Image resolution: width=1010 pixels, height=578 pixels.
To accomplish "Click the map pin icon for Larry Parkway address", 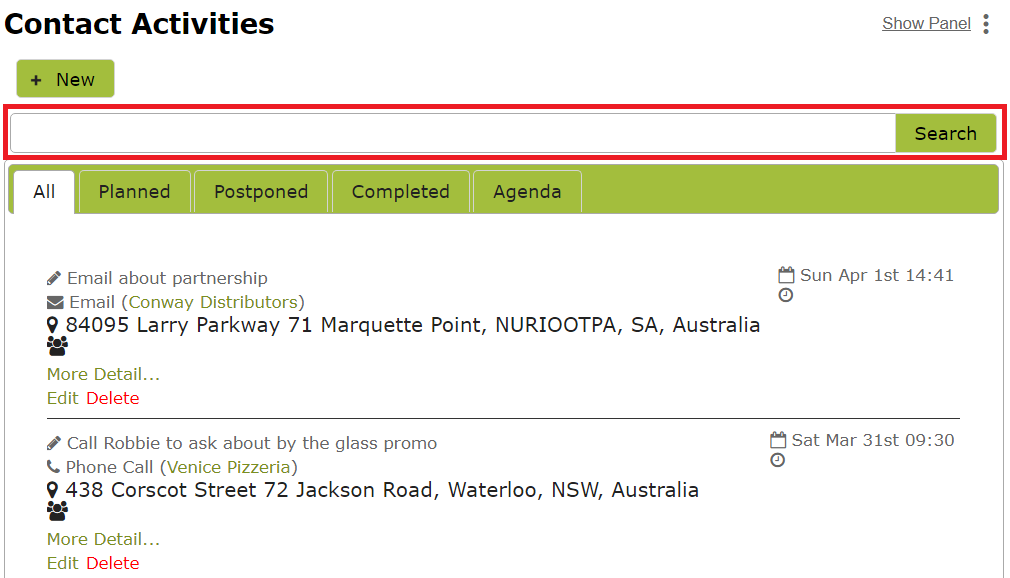I will tap(53, 325).
